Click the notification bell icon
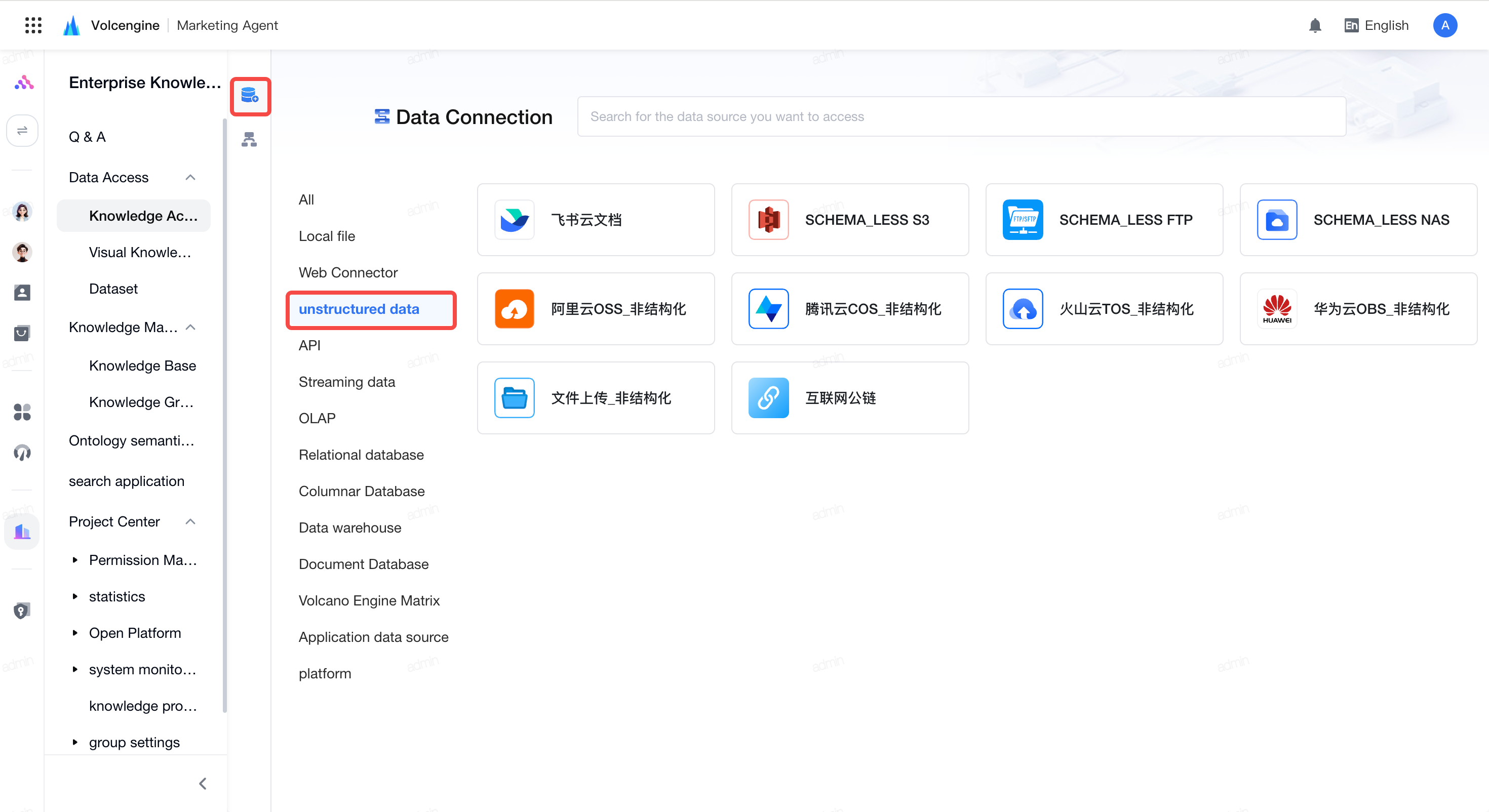 pos(1315,25)
